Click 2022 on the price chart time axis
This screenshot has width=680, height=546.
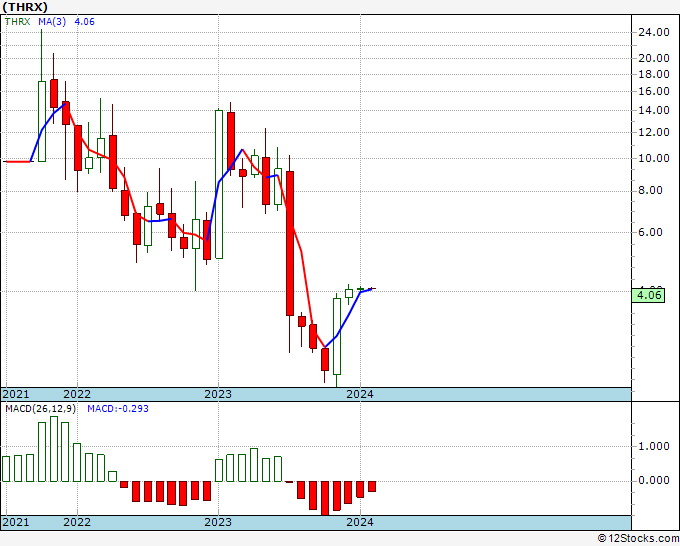coord(77,394)
